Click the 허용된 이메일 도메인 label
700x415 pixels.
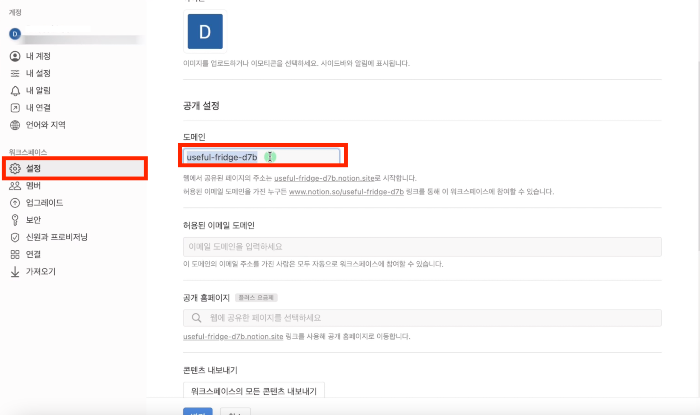pyautogui.click(x=219, y=225)
